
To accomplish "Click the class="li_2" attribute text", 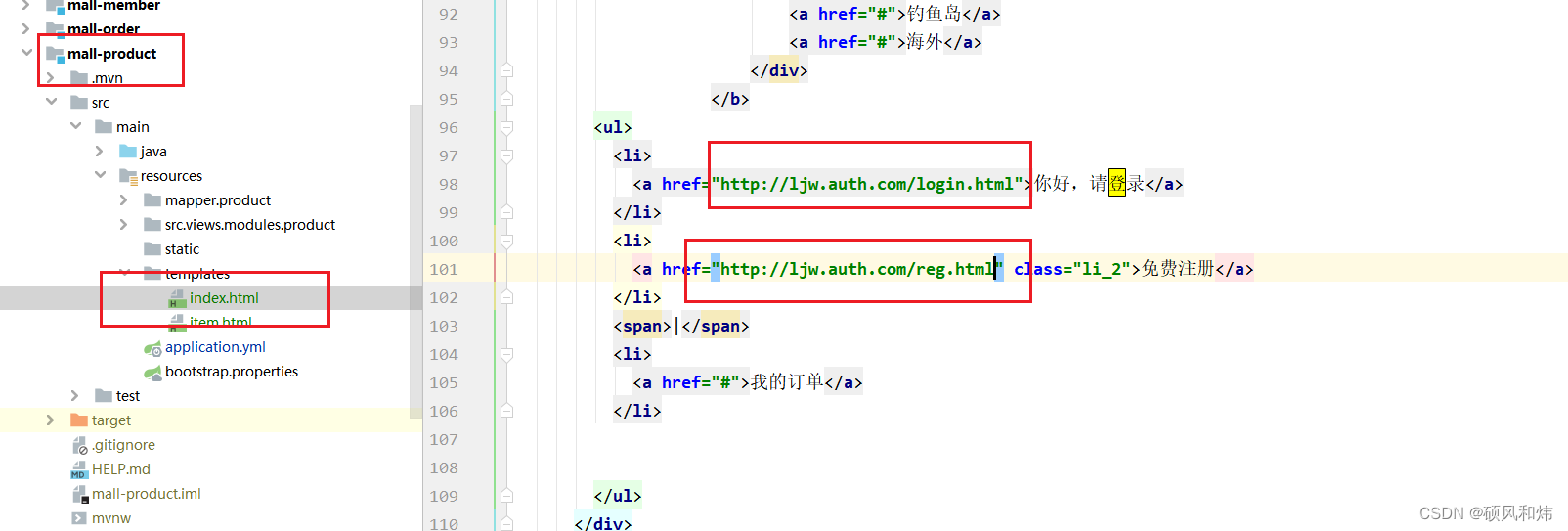I will pyautogui.click(x=1072, y=269).
